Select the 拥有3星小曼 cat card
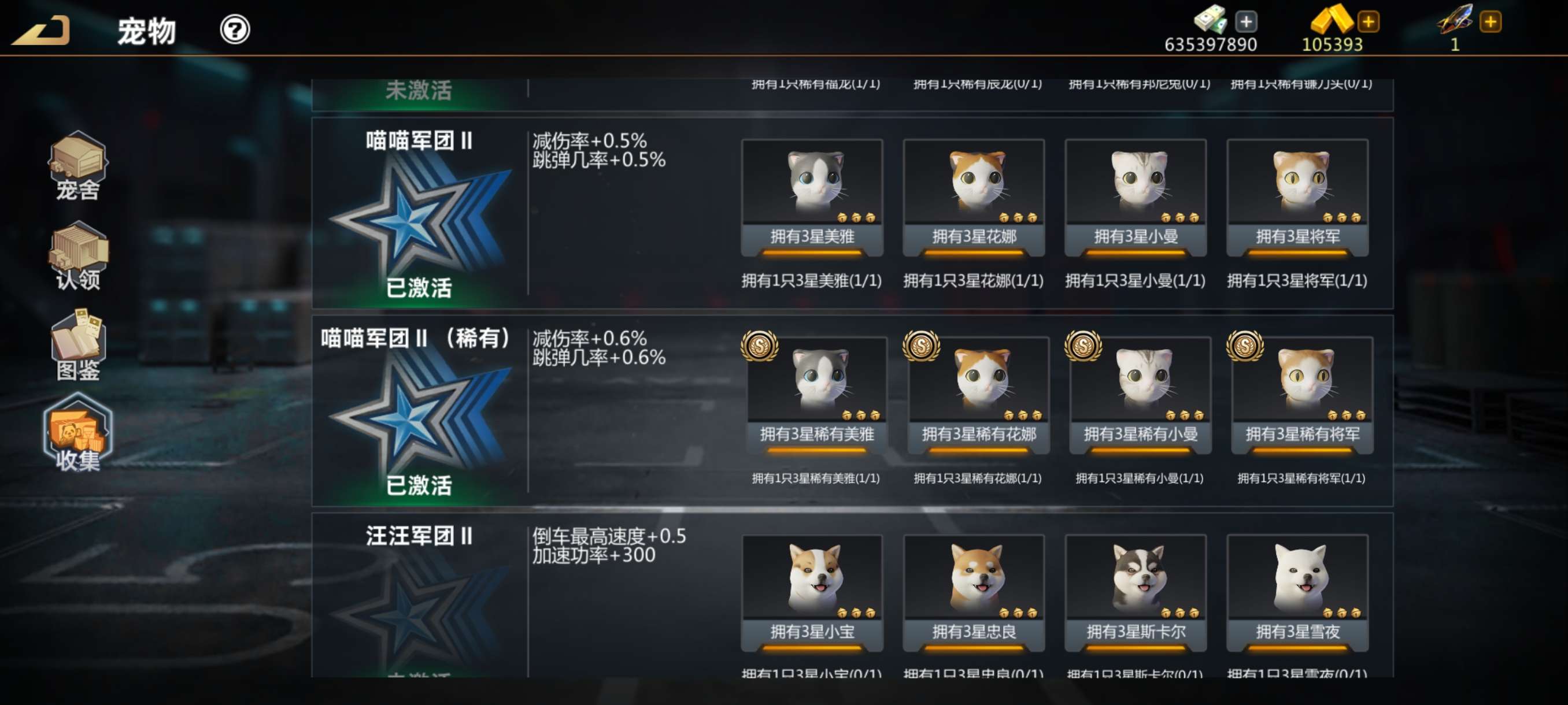The width and height of the screenshot is (1568, 705). coord(1136,198)
